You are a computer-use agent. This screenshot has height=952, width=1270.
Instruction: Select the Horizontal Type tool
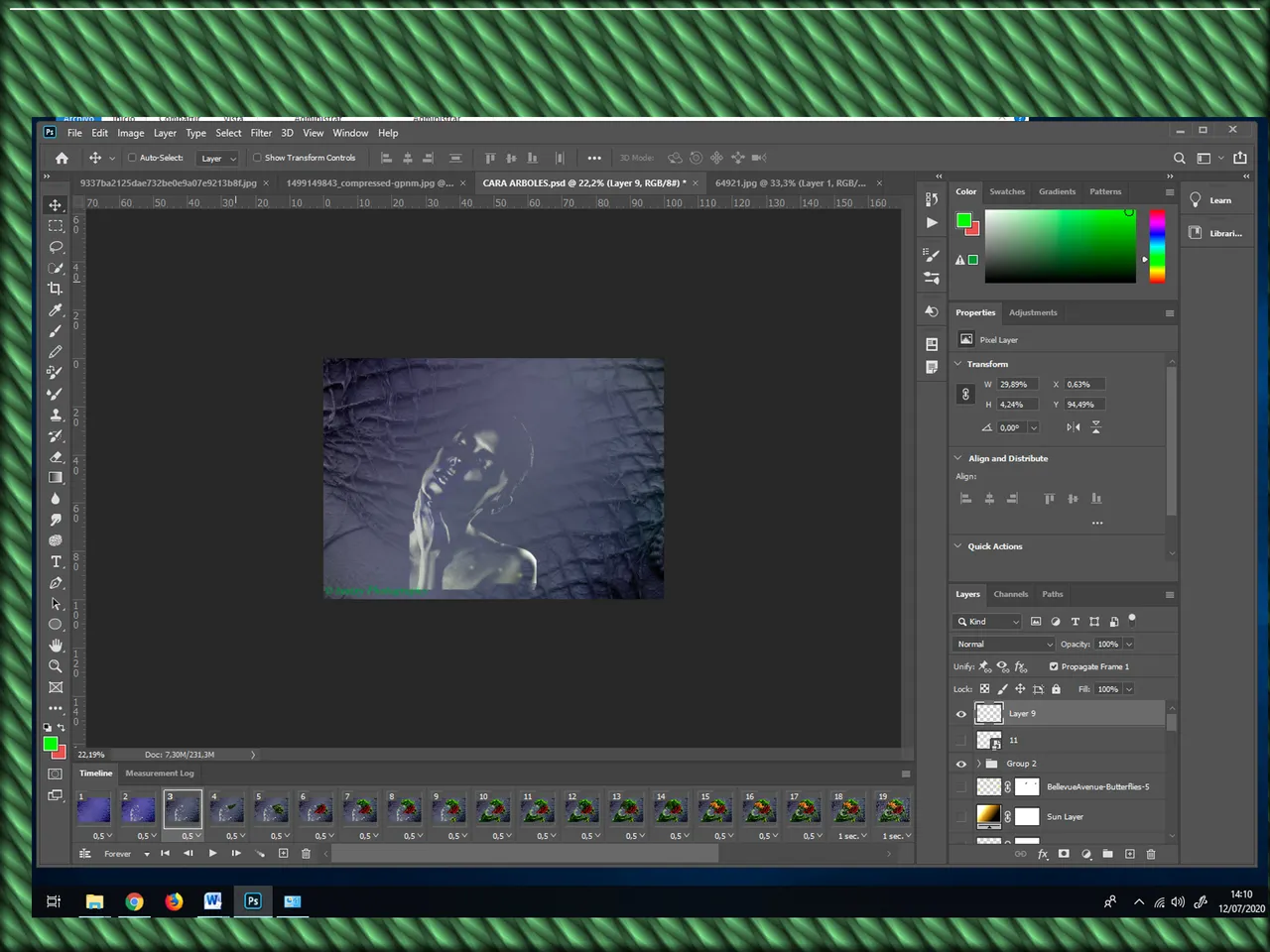coord(56,561)
